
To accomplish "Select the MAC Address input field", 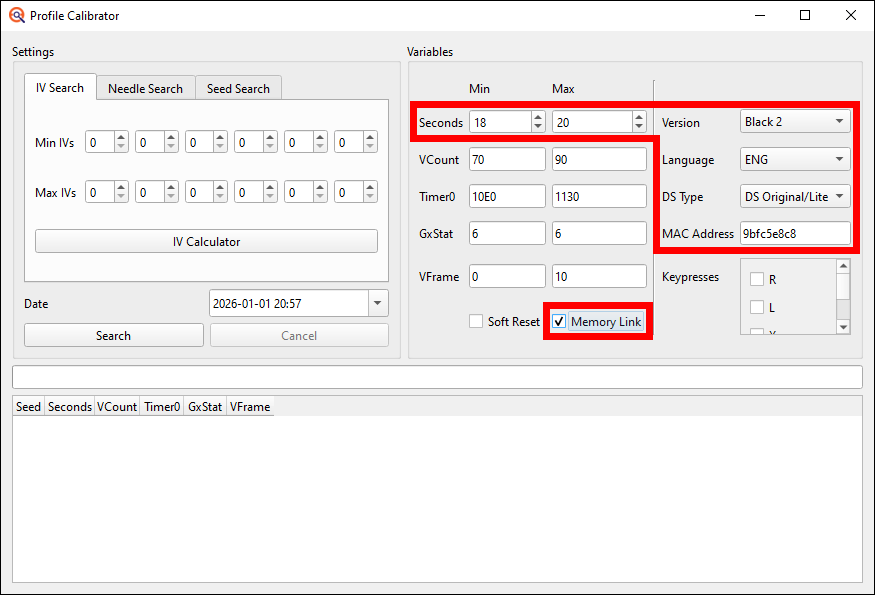I will (795, 233).
